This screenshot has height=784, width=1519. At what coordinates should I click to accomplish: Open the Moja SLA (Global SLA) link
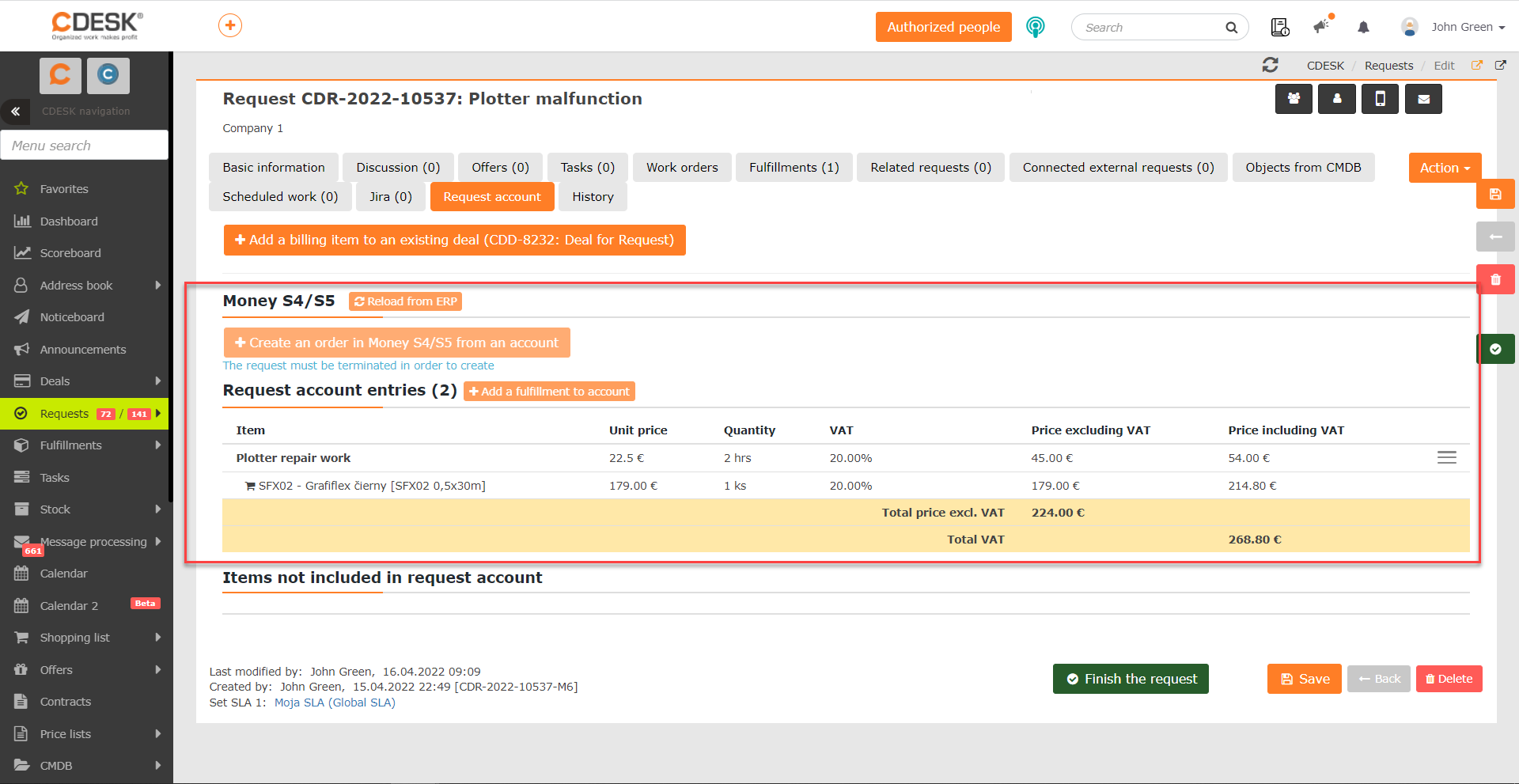tap(335, 703)
